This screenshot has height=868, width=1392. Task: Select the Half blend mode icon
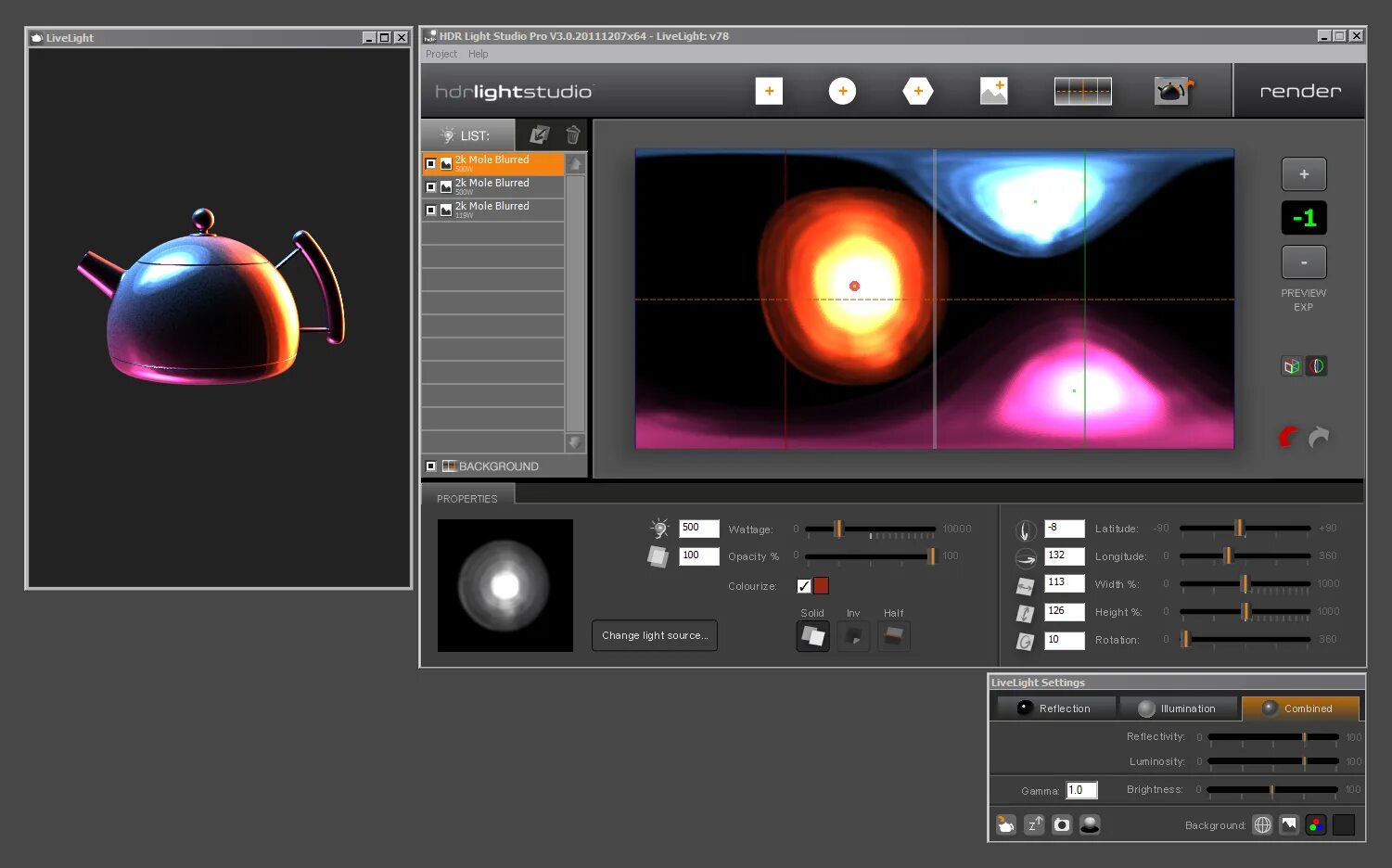coord(894,636)
